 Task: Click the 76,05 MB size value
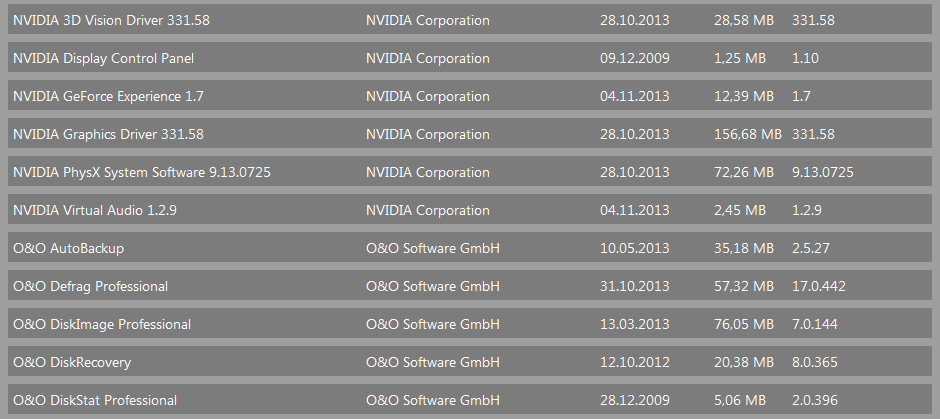pyautogui.click(x=743, y=324)
